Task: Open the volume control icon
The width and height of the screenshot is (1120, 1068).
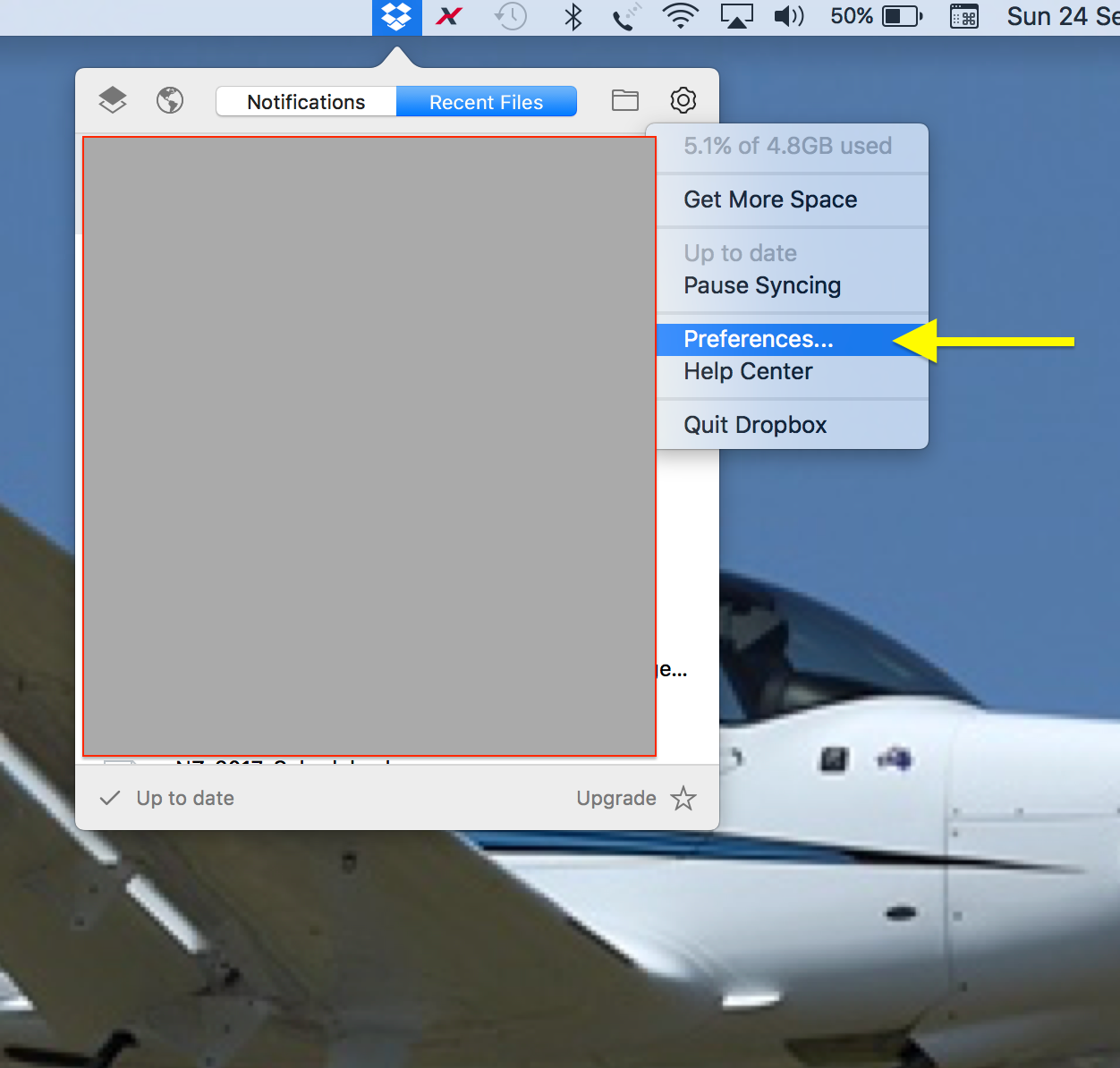Action: 789,16
